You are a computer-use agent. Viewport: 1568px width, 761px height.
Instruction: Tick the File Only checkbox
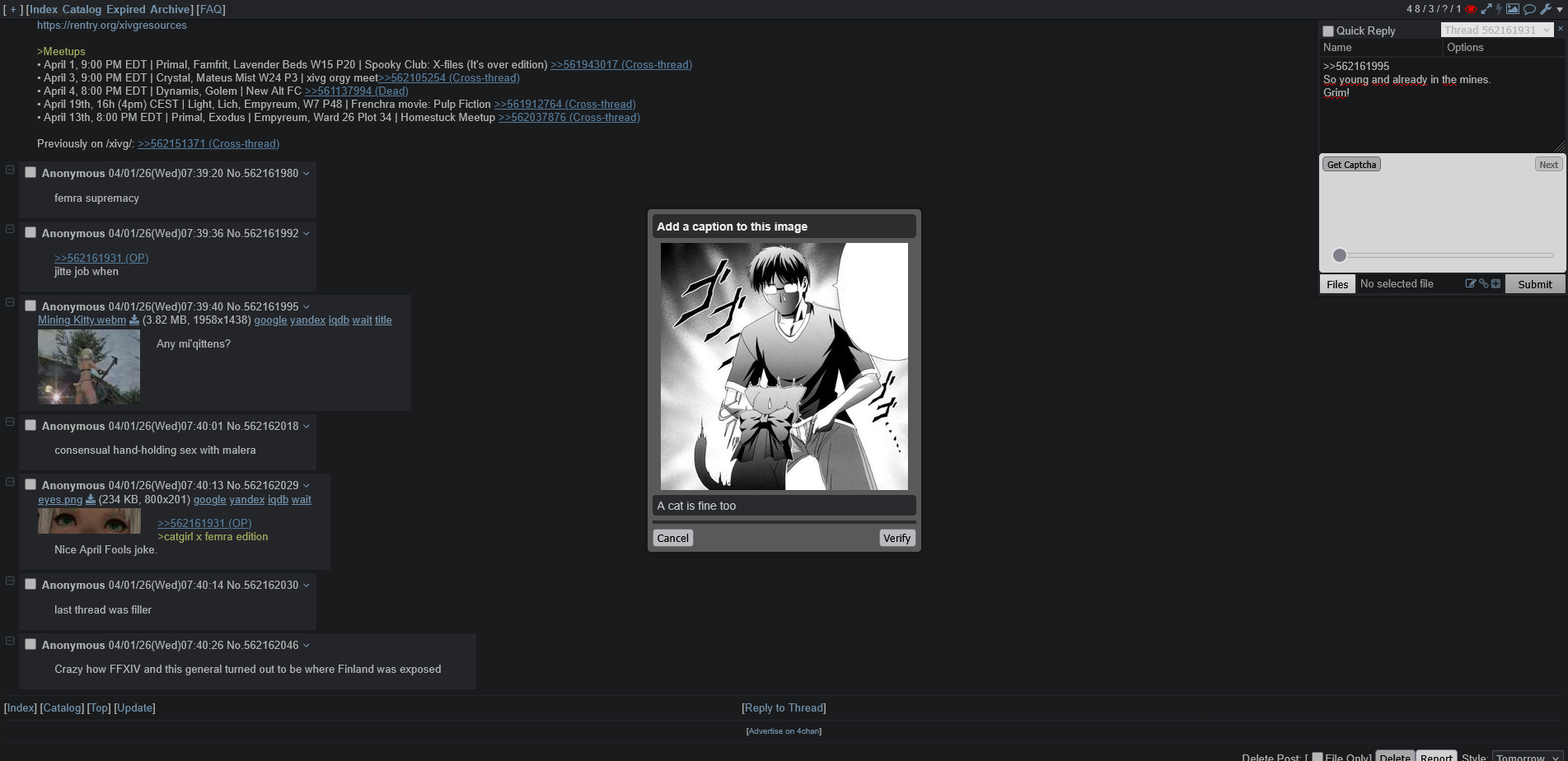pos(1318,757)
